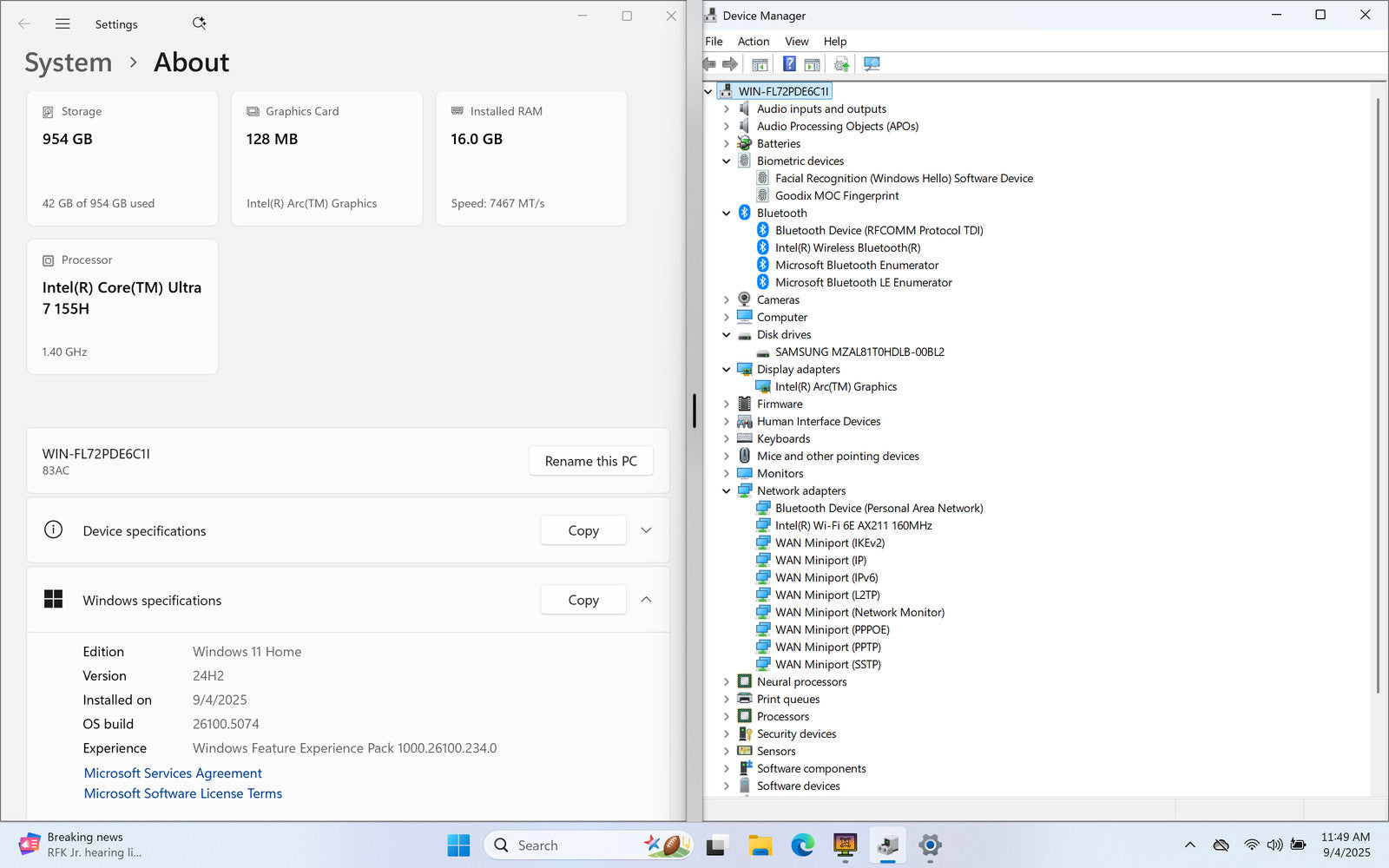Image resolution: width=1389 pixels, height=868 pixels.
Task: Open Microsoft Edge from the taskbar
Action: [x=802, y=845]
